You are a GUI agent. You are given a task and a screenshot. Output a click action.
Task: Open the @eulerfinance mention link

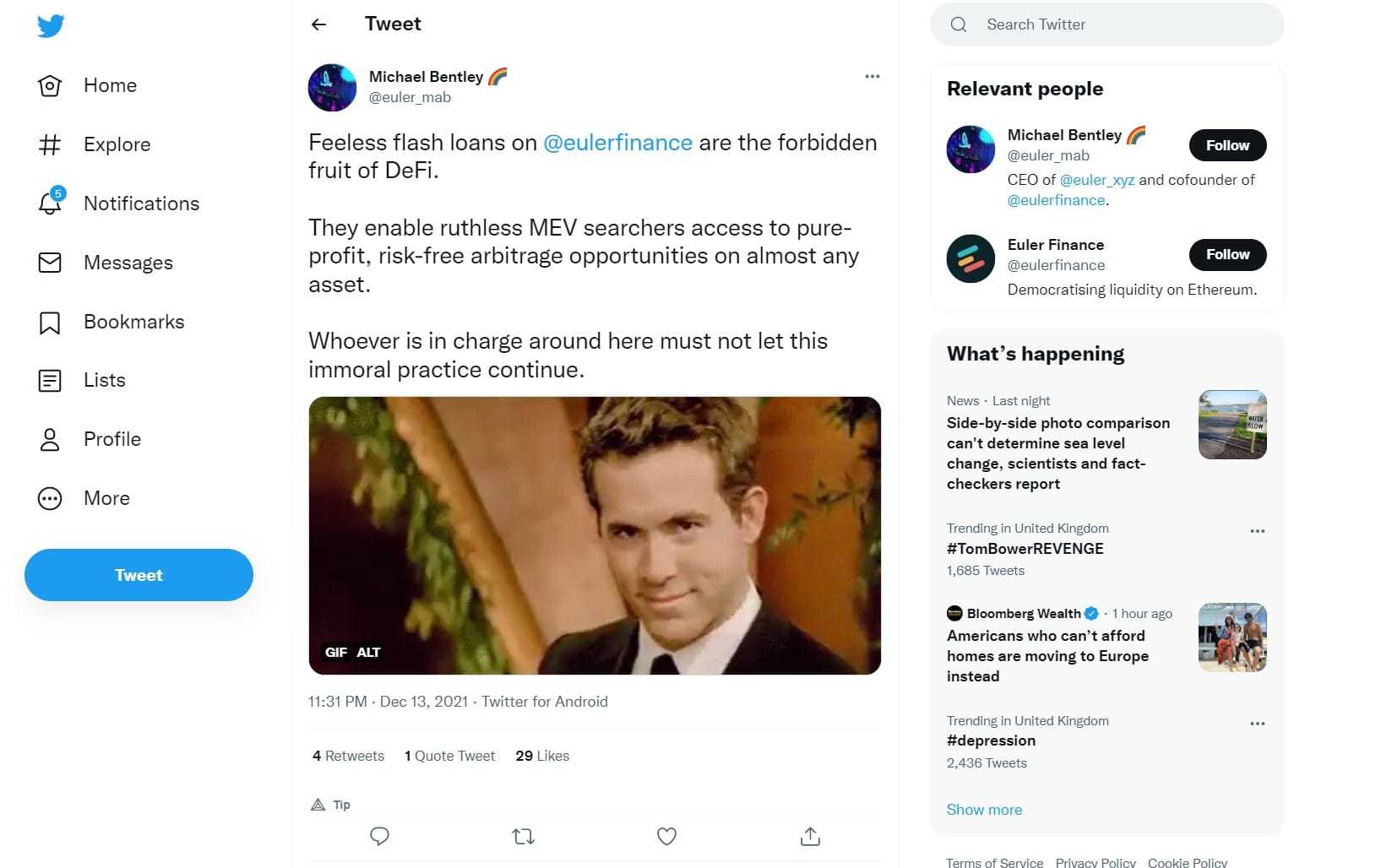click(x=617, y=143)
